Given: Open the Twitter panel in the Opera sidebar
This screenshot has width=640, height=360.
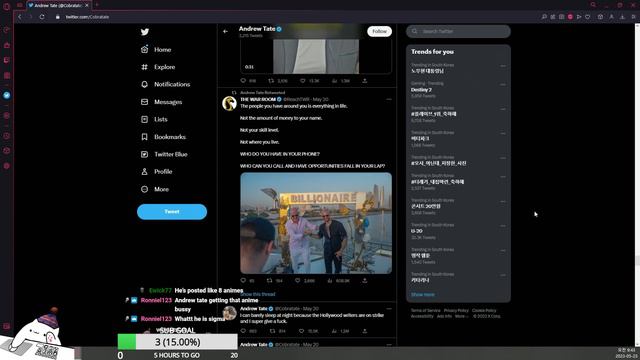Looking at the screenshot, I should (x=7, y=95).
